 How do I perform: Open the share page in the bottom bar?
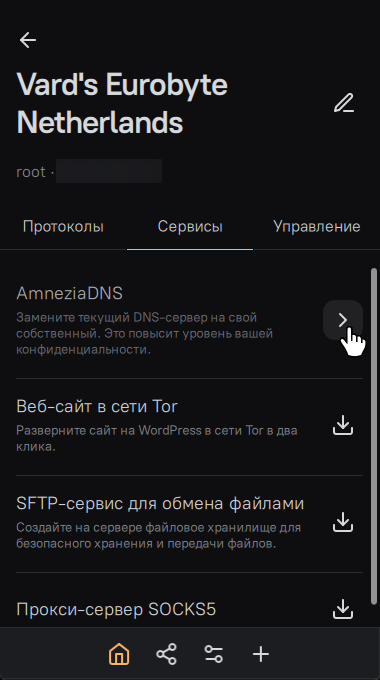tap(167, 654)
